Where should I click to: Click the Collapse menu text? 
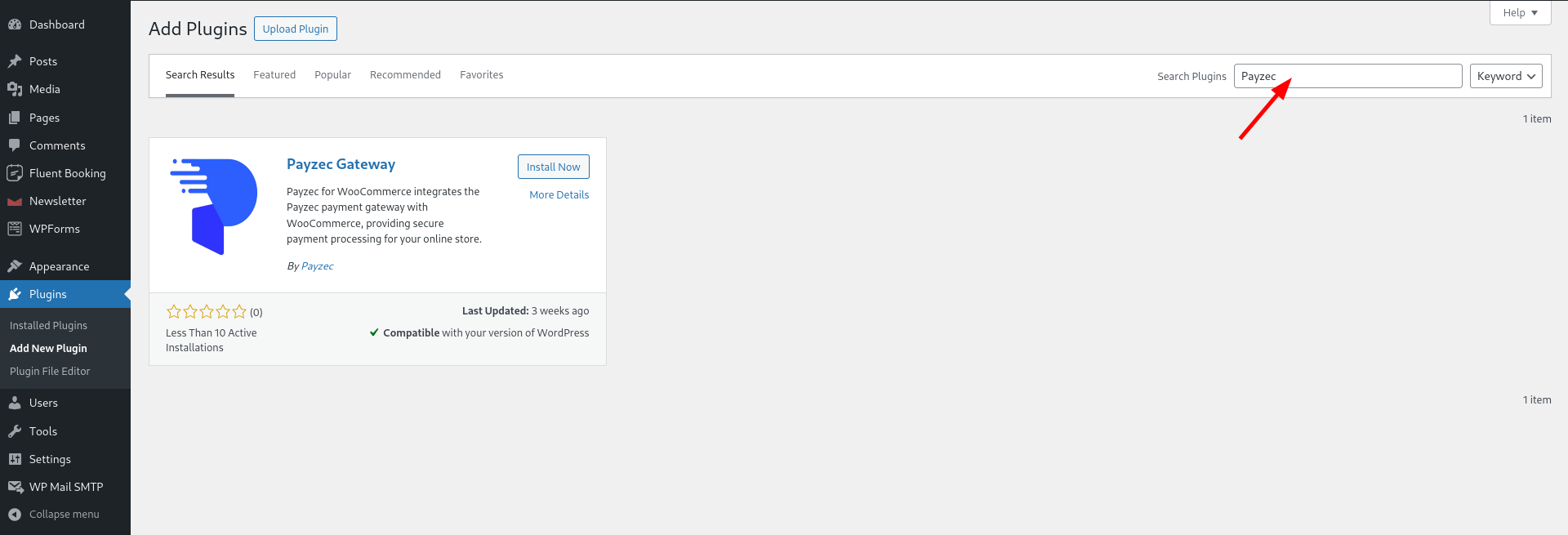(x=65, y=515)
